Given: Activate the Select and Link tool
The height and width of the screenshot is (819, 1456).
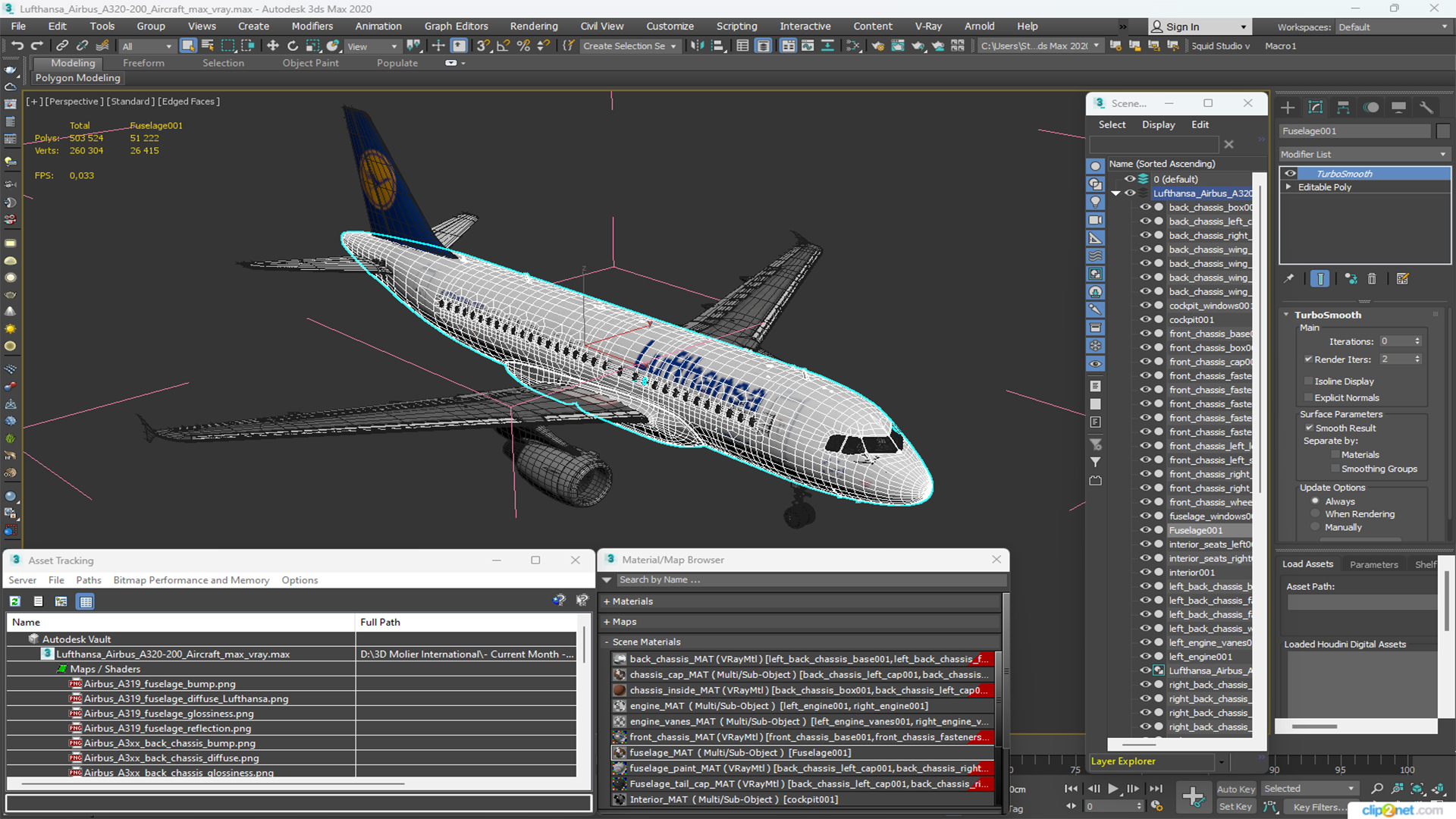Looking at the screenshot, I should point(62,46).
